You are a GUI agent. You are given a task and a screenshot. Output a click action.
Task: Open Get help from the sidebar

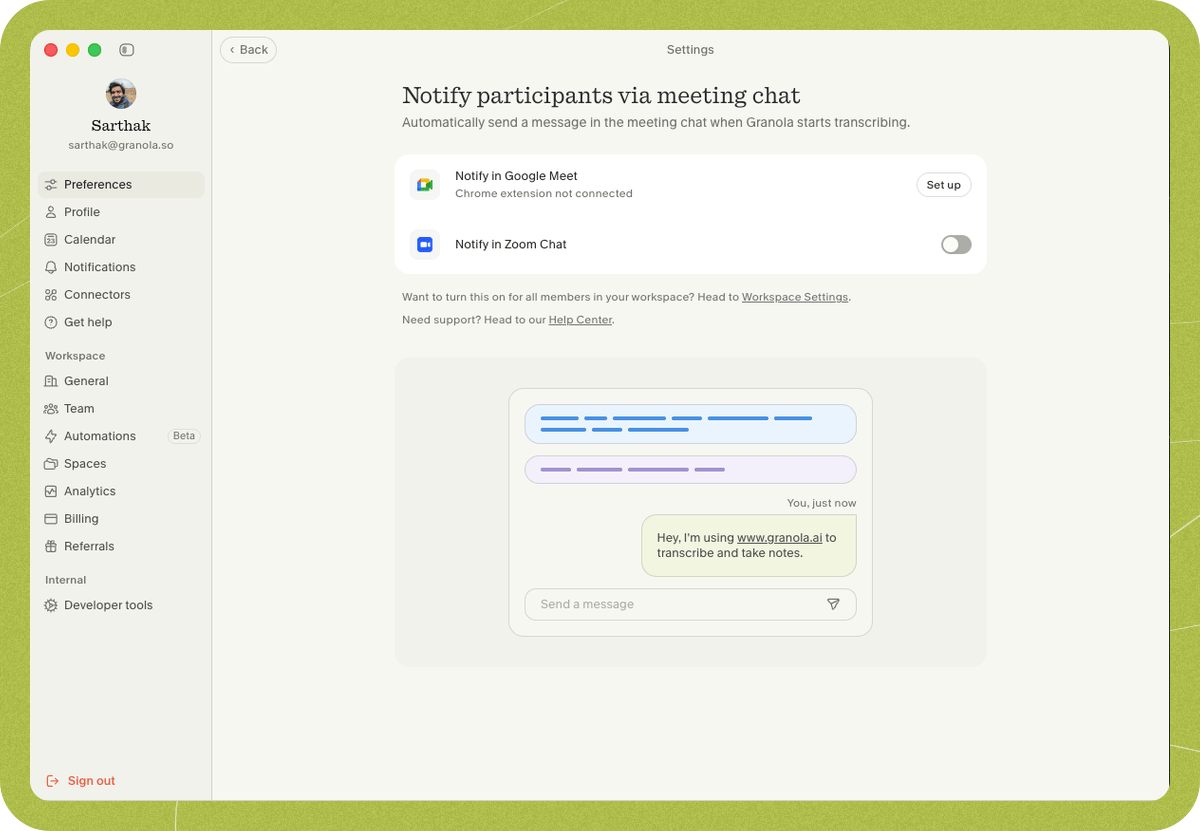(x=121, y=322)
